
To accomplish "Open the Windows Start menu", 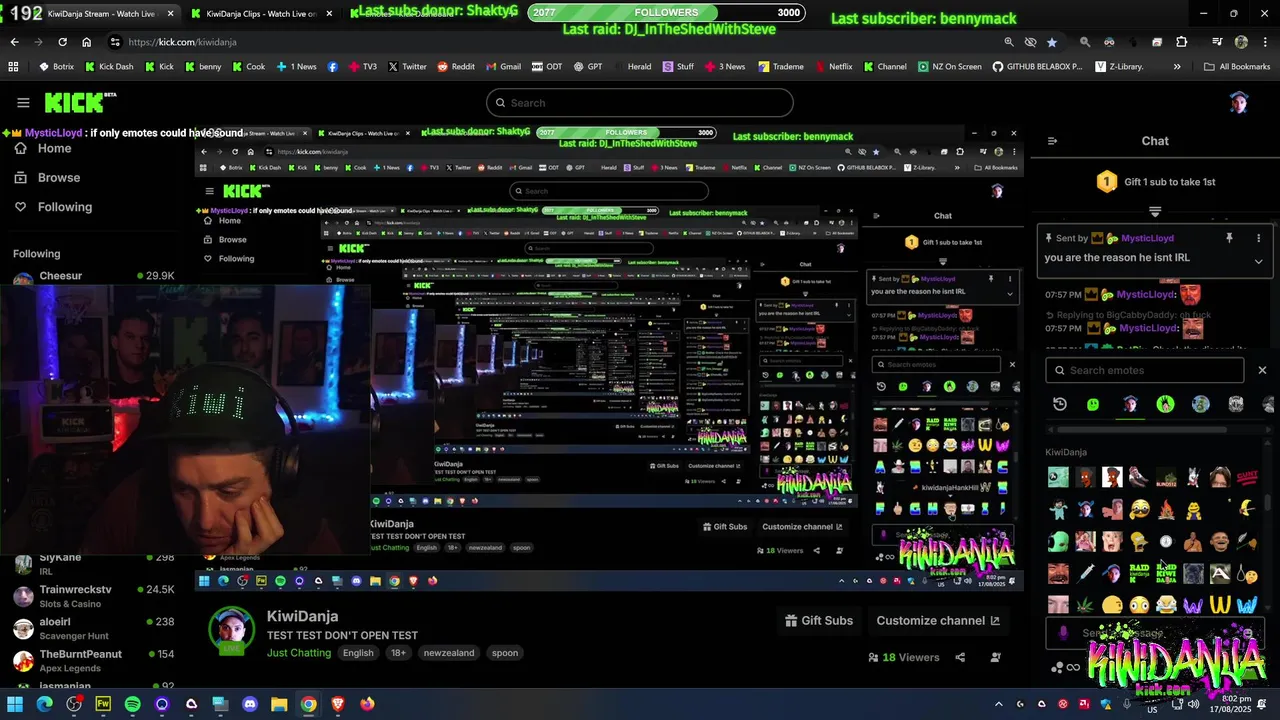I will click(15, 704).
